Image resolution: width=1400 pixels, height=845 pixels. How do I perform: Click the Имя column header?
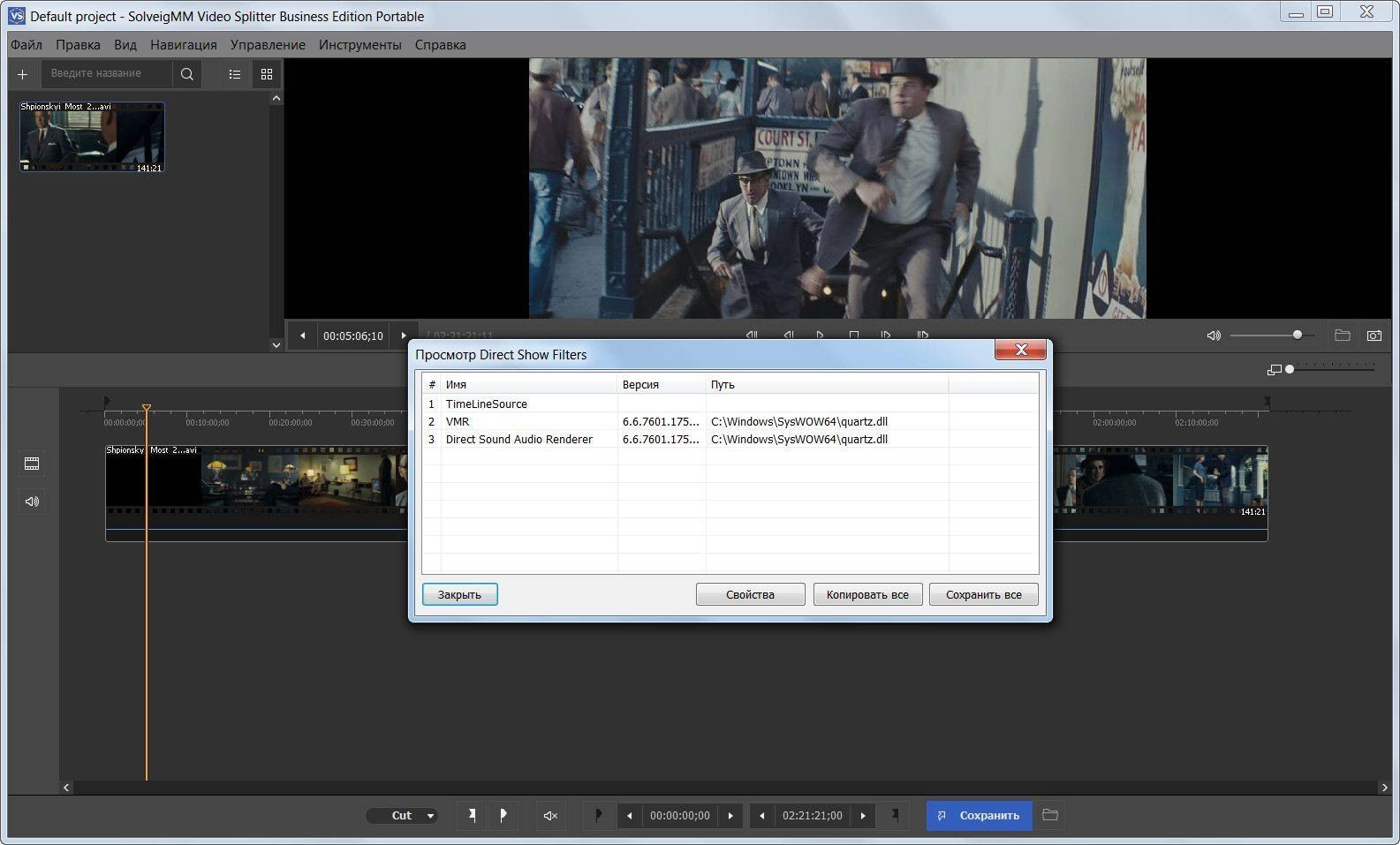click(529, 384)
